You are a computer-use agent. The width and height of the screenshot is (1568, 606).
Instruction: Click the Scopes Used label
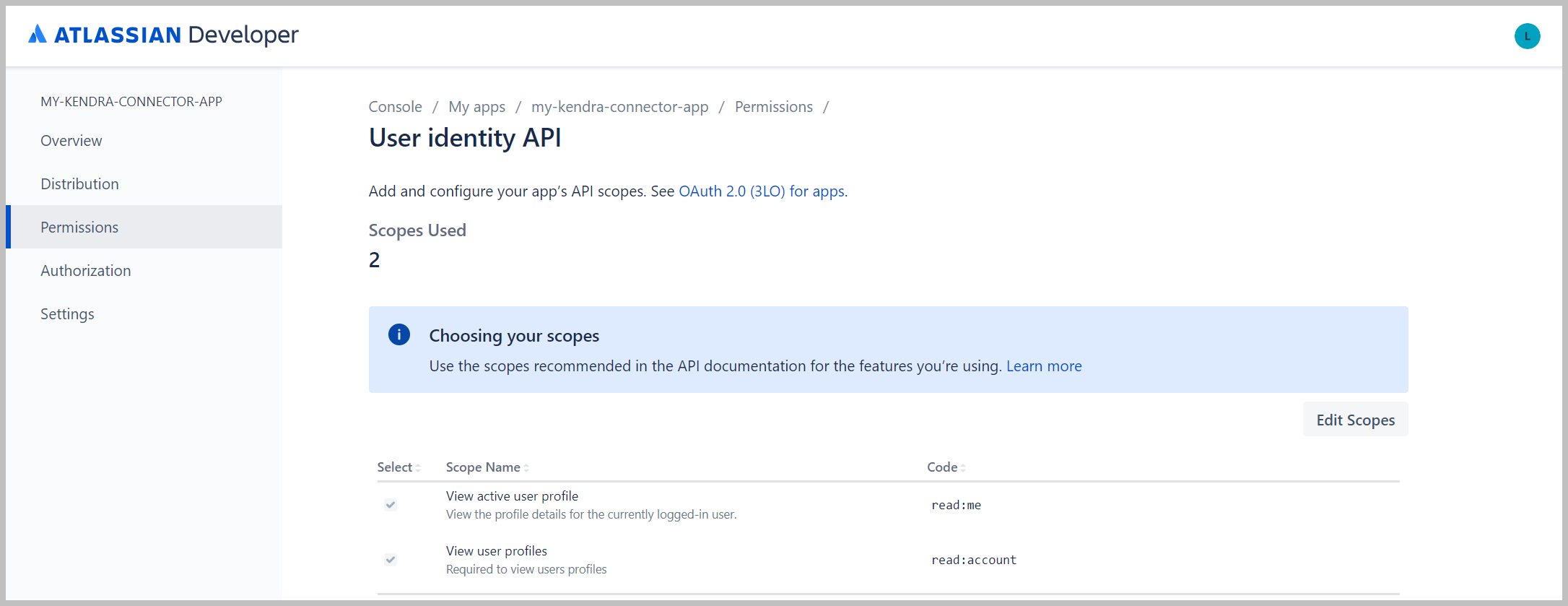[x=417, y=230]
